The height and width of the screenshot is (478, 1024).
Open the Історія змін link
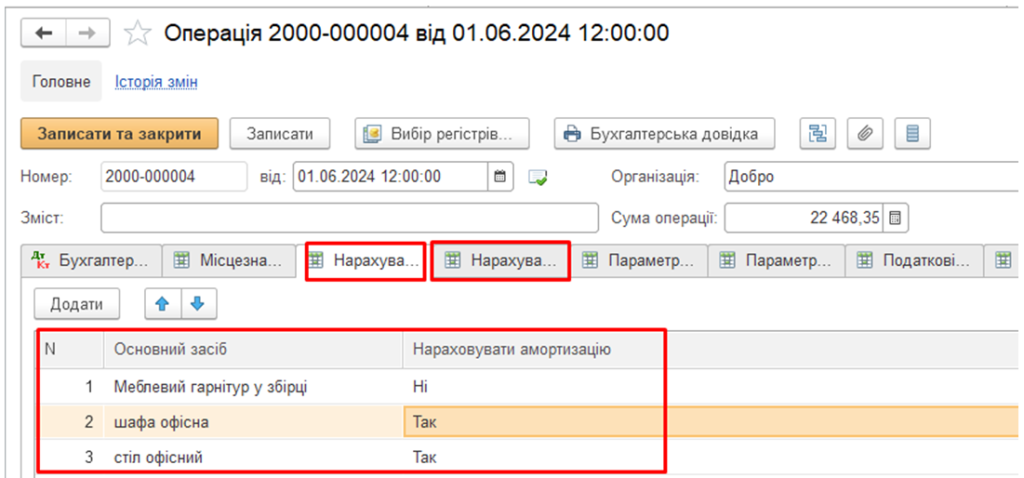(156, 82)
